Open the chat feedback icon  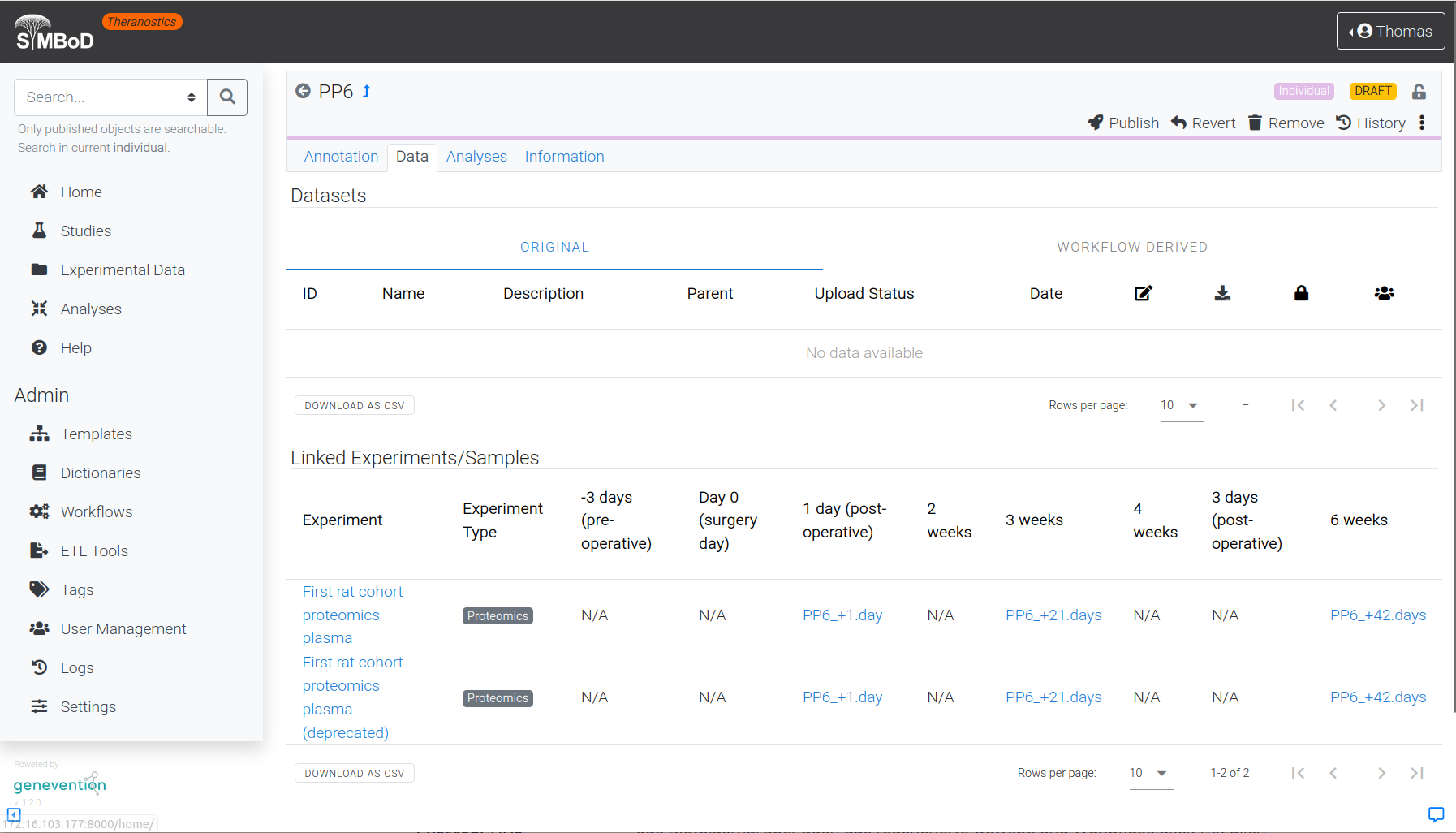[x=1436, y=814]
